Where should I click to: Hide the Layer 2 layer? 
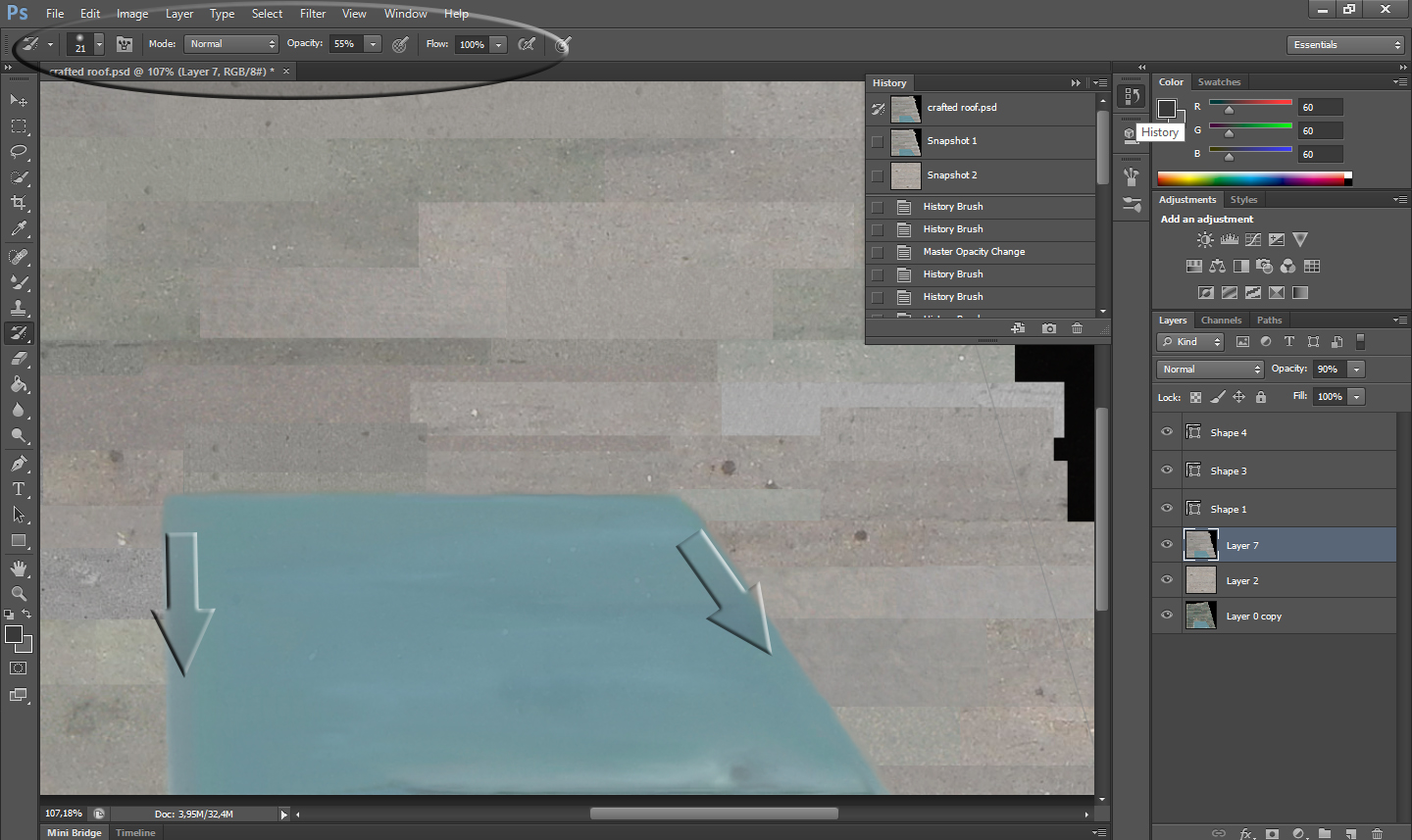point(1167,580)
